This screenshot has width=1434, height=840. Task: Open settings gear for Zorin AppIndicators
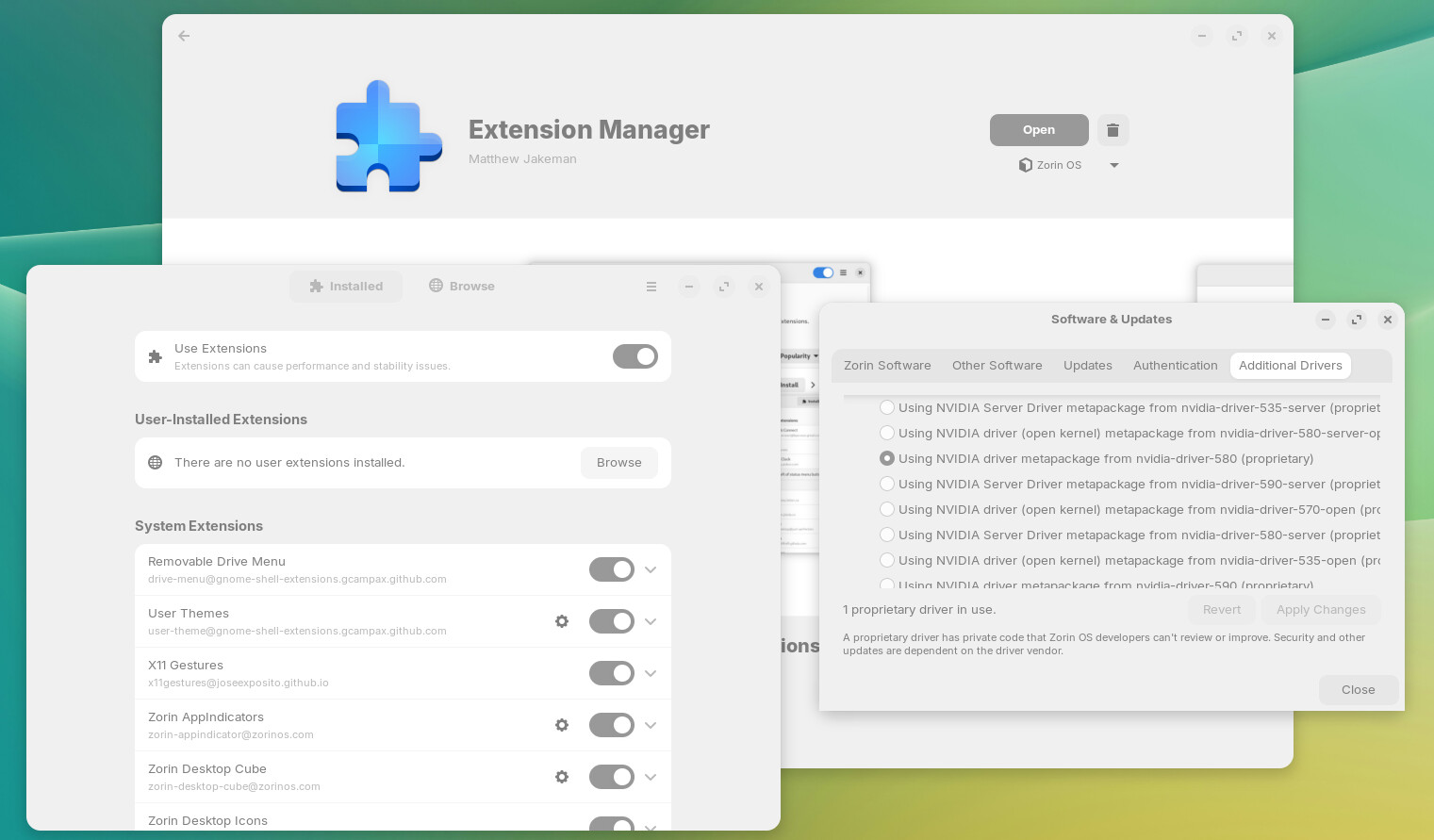tap(562, 725)
